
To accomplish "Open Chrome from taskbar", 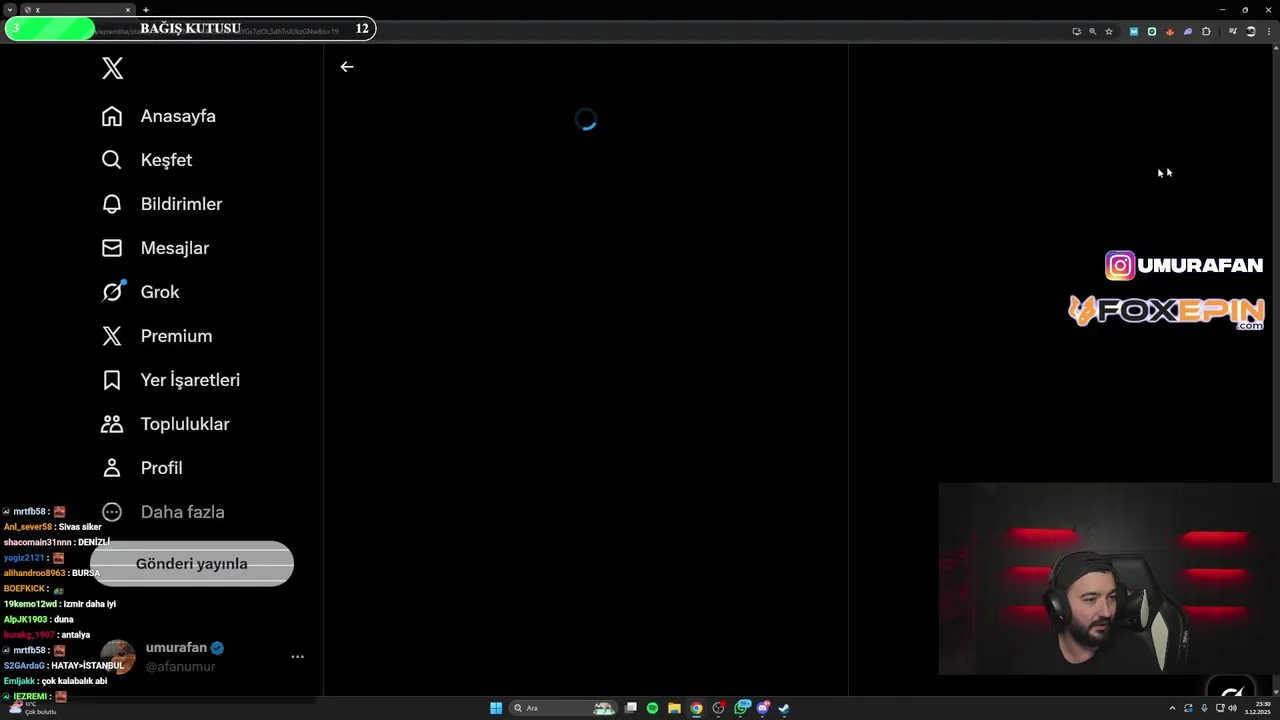I will (x=696, y=708).
